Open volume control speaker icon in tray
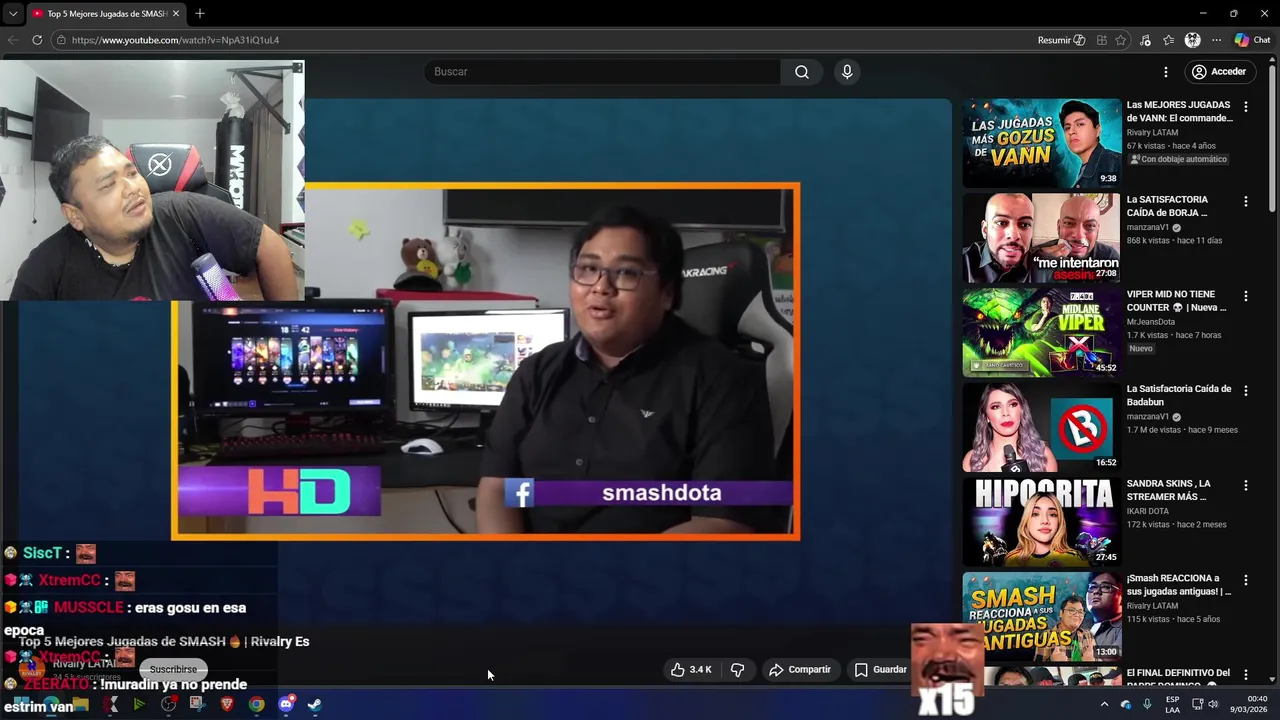The image size is (1280, 720). click(x=1213, y=704)
